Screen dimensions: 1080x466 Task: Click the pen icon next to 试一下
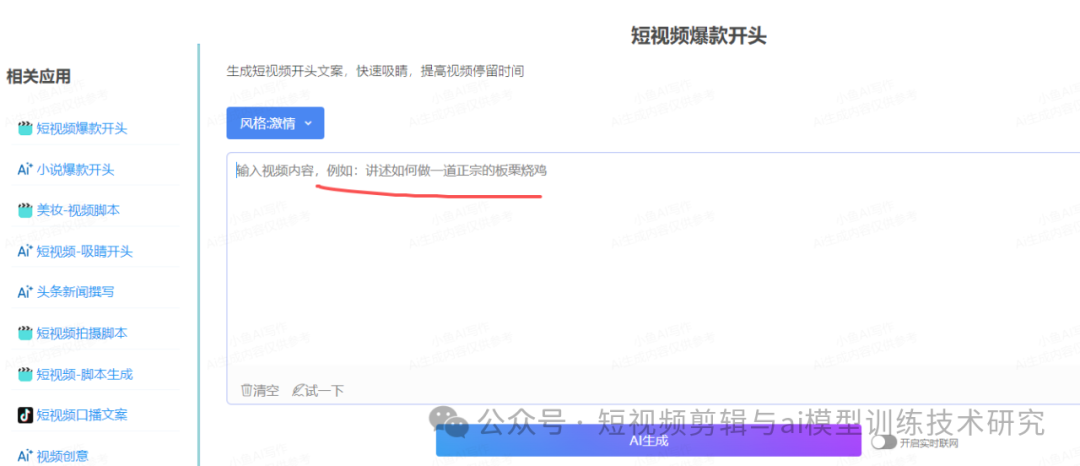coord(298,390)
